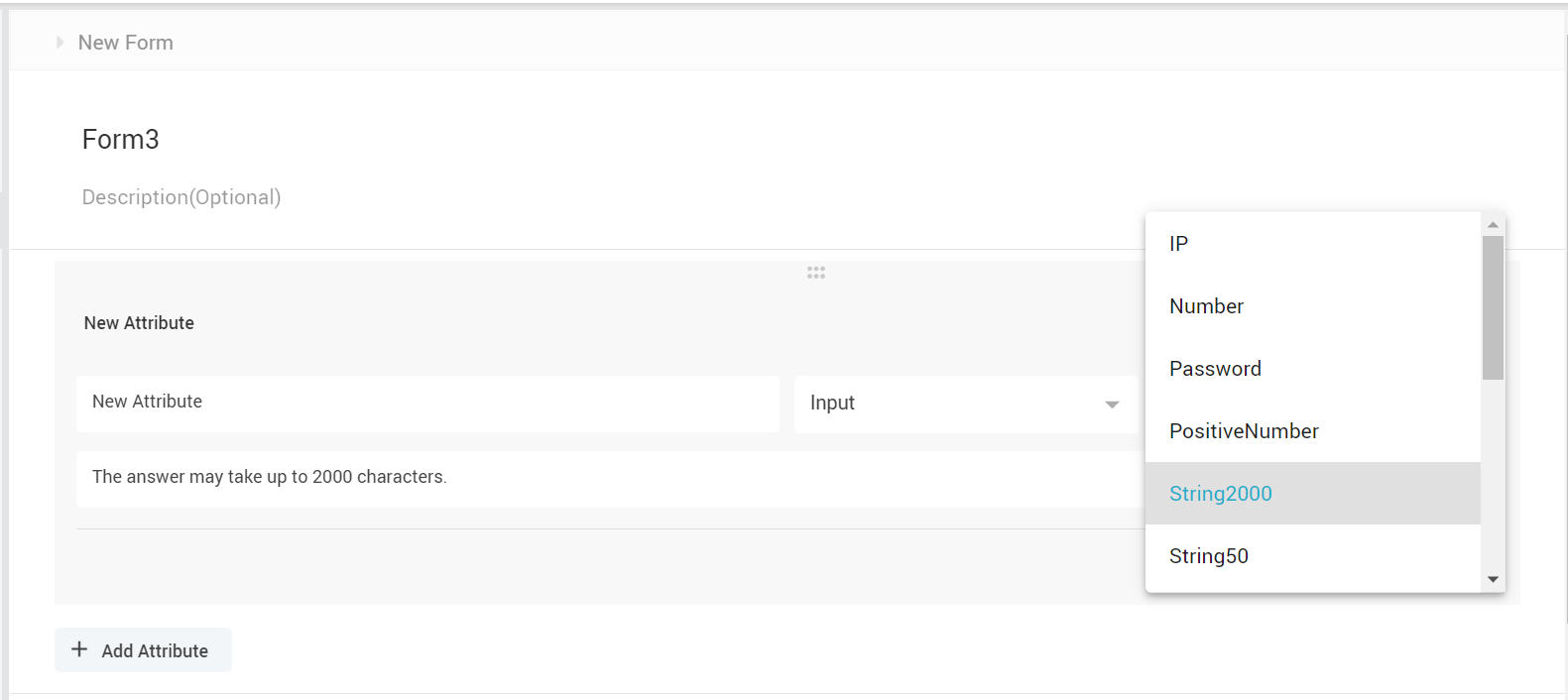This screenshot has height=700, width=1568.
Task: Select the PositiveNumber option
Action: 1244,431
